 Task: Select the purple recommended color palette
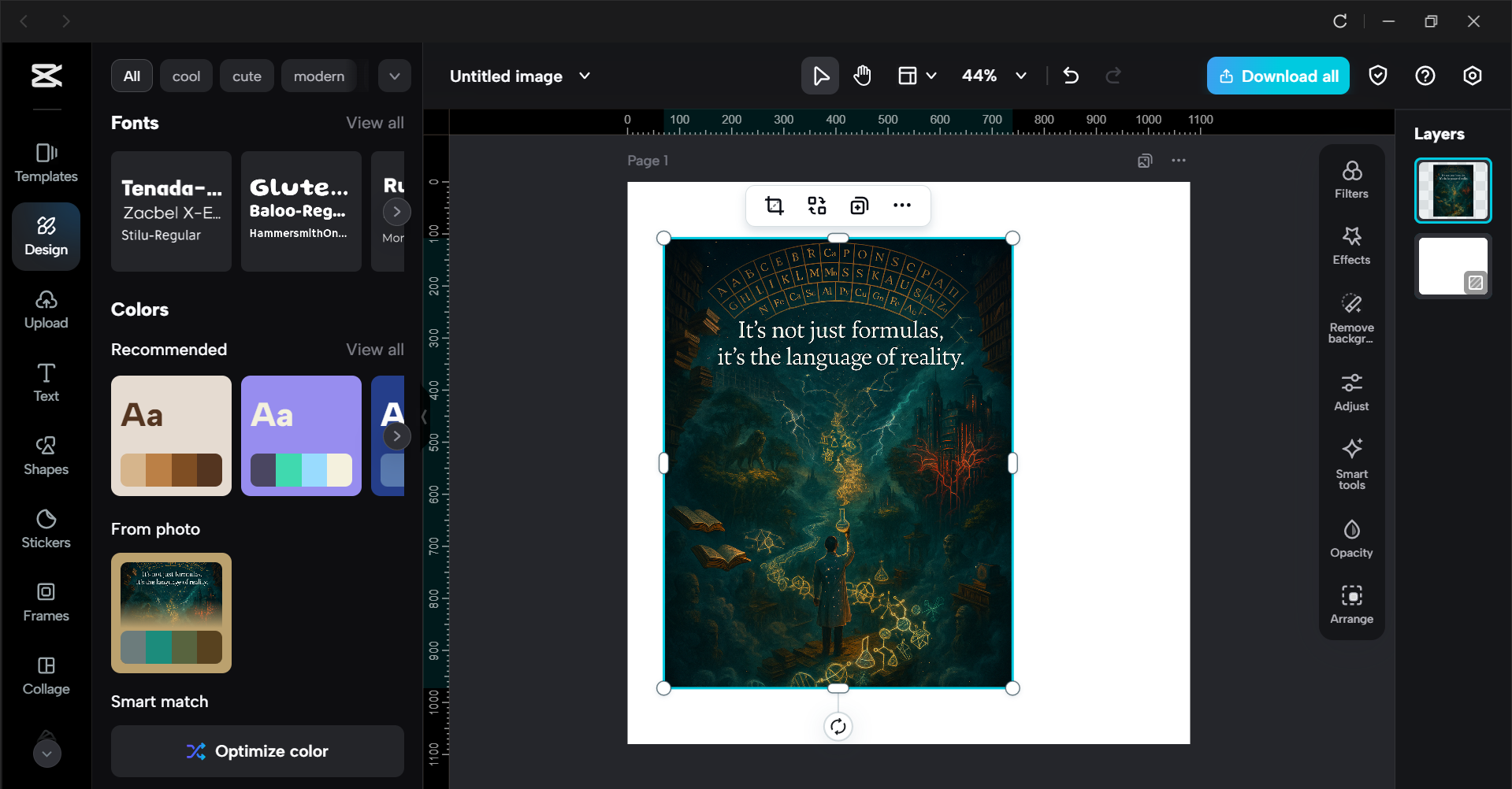[x=301, y=435]
